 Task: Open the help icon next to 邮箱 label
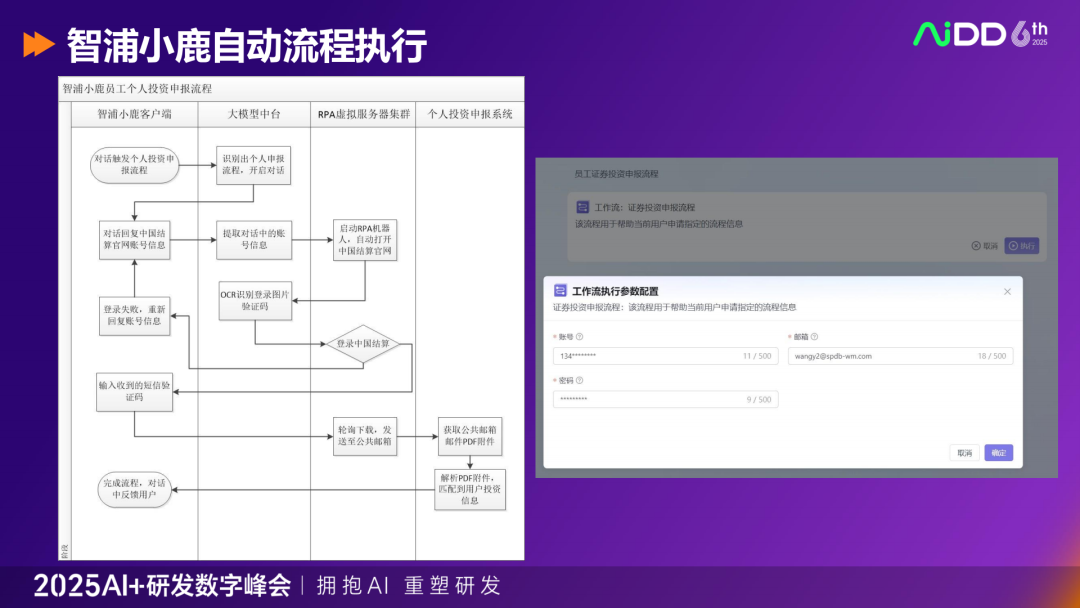816,336
